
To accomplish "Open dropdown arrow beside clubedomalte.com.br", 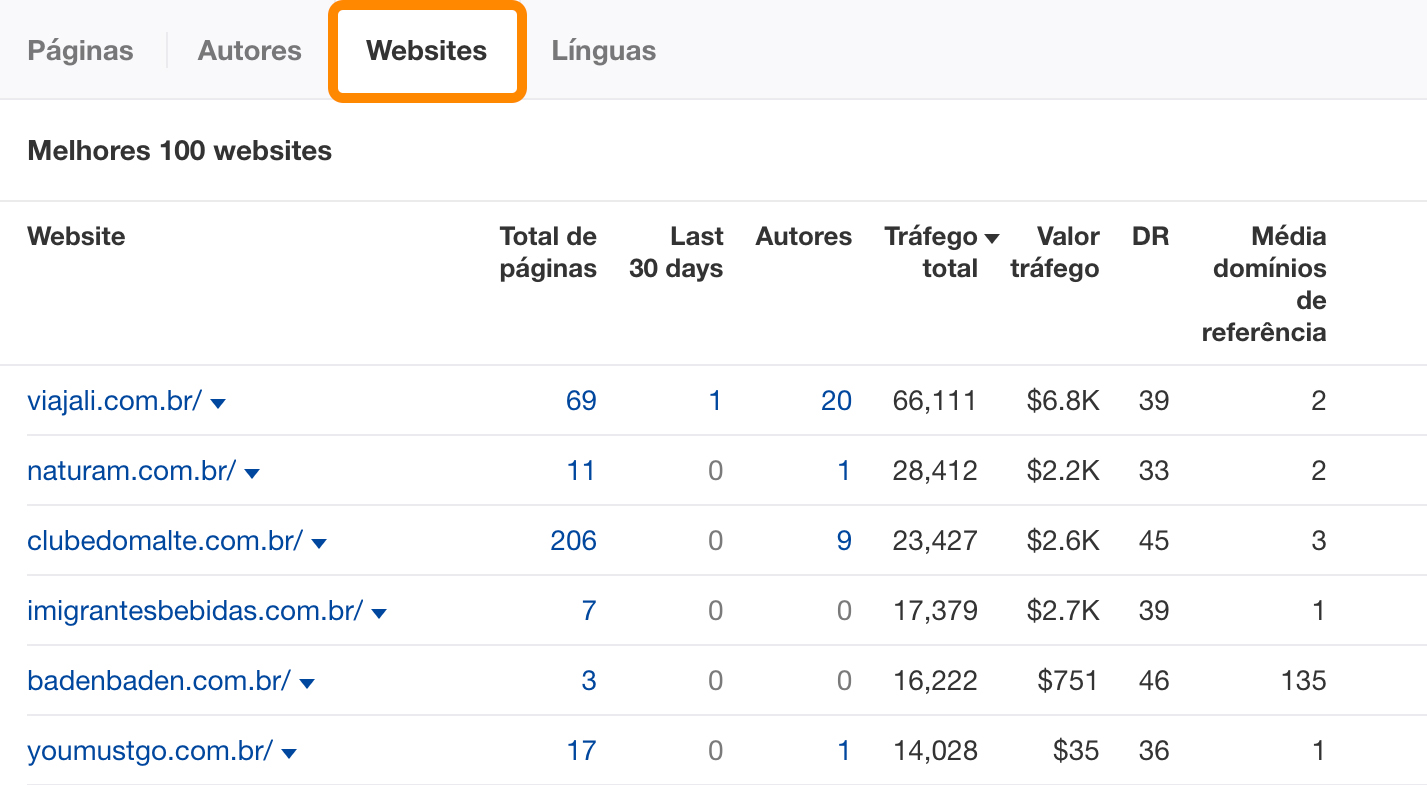I will point(319,543).
